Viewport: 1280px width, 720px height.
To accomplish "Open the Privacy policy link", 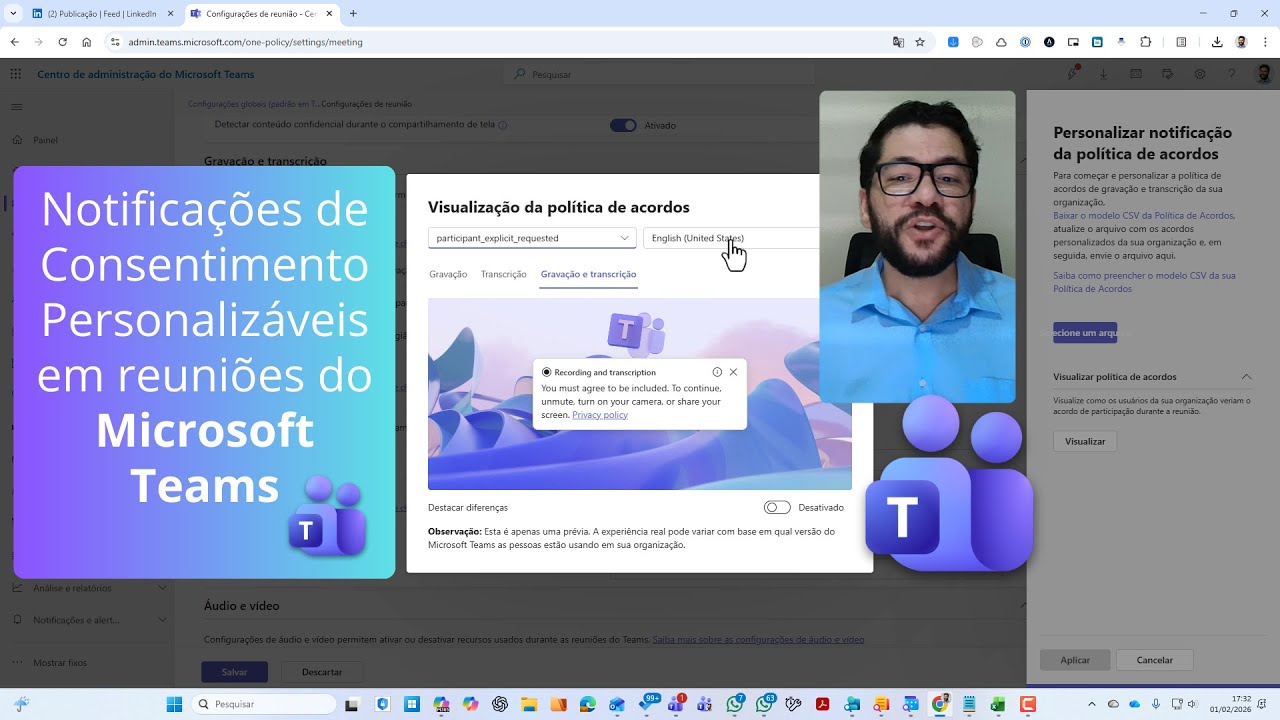I will click(600, 414).
